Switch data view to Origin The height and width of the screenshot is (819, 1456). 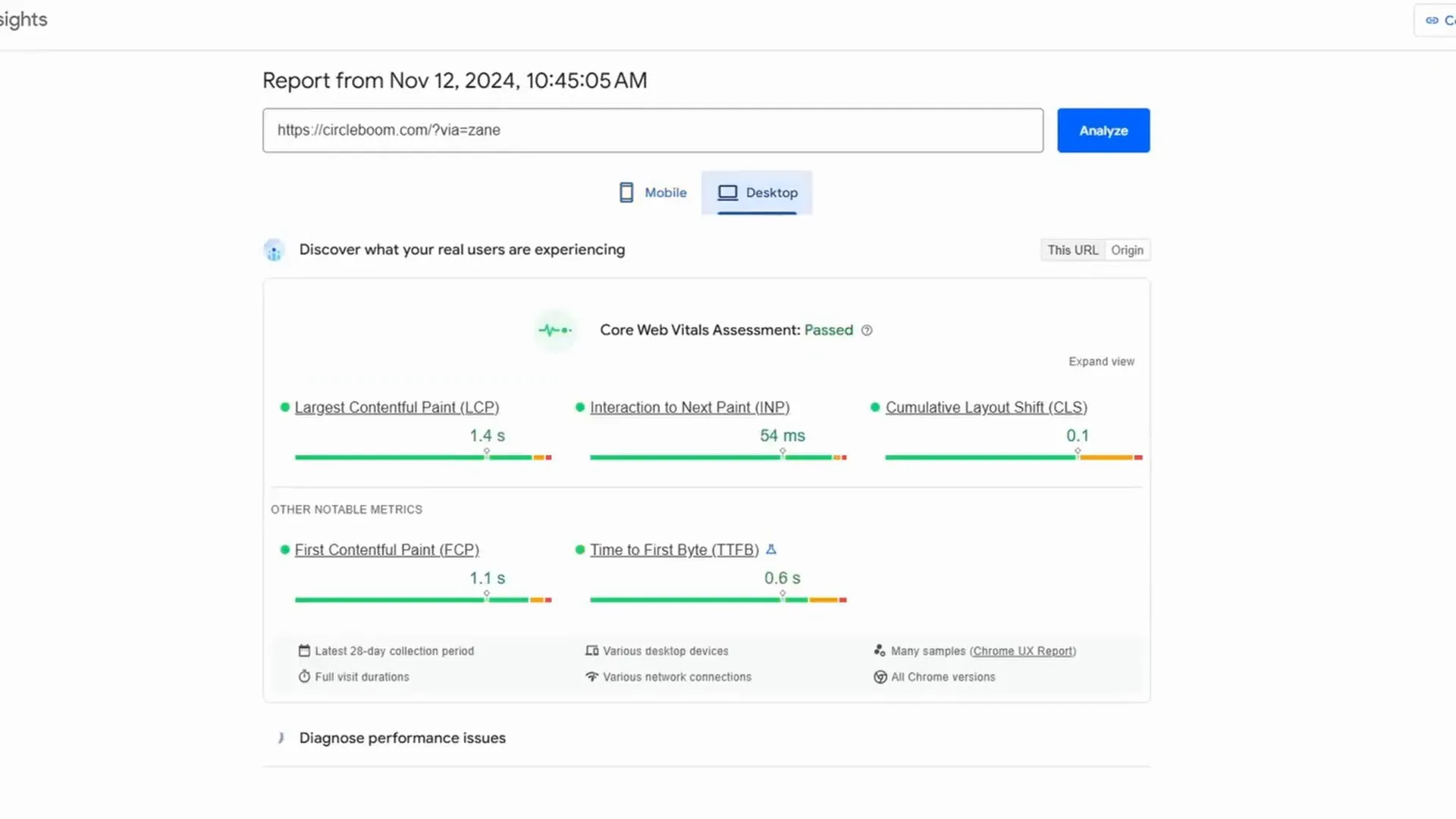click(1127, 250)
